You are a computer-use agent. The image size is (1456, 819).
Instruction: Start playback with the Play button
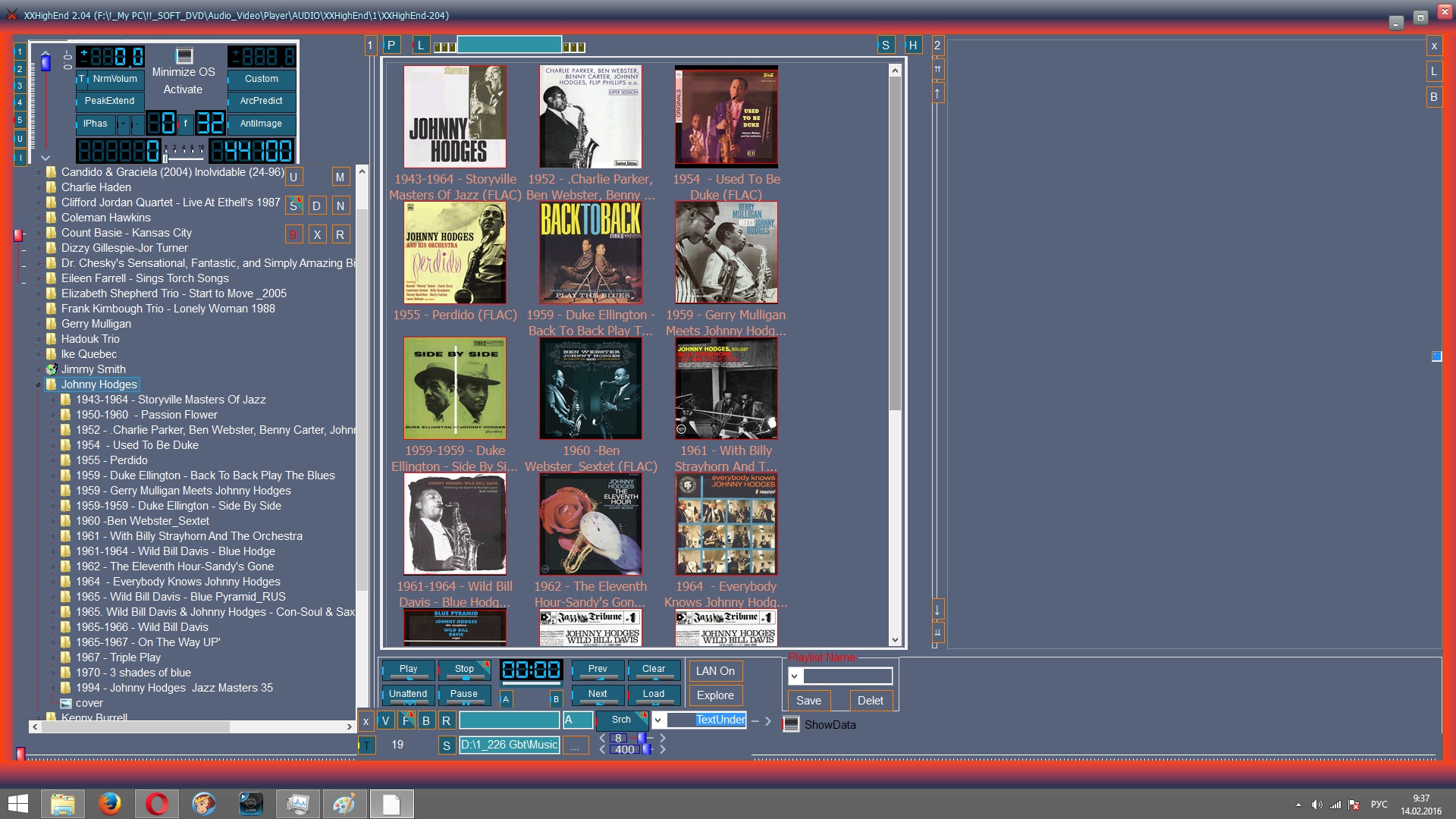[409, 670]
